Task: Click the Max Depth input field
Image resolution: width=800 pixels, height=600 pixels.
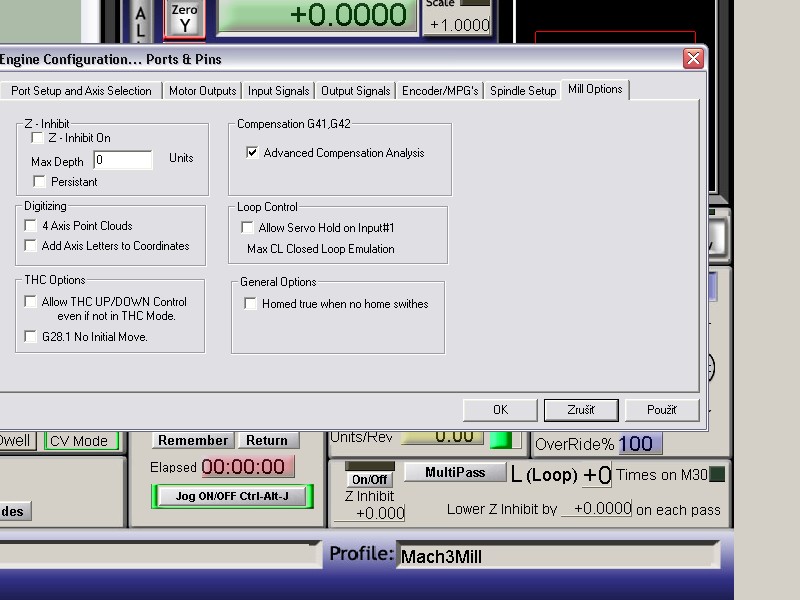Action: tap(123, 160)
